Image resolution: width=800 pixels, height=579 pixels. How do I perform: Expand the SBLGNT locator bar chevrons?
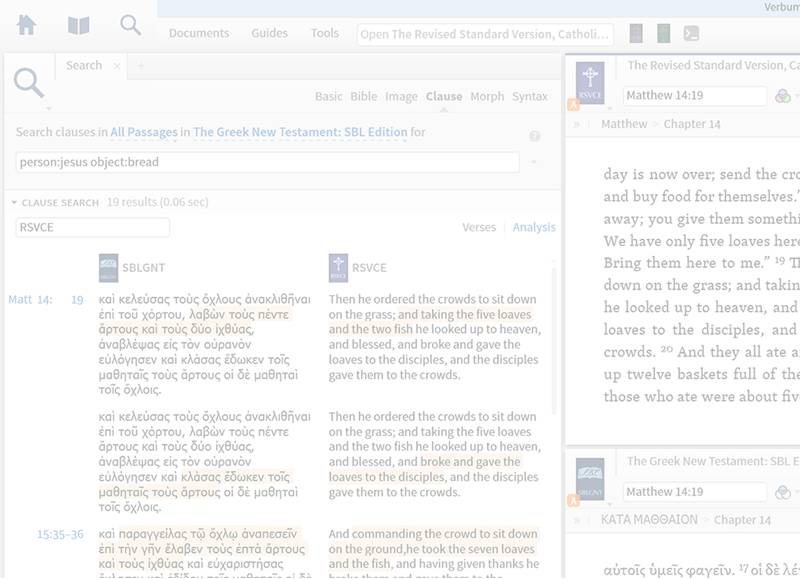pos(577,520)
